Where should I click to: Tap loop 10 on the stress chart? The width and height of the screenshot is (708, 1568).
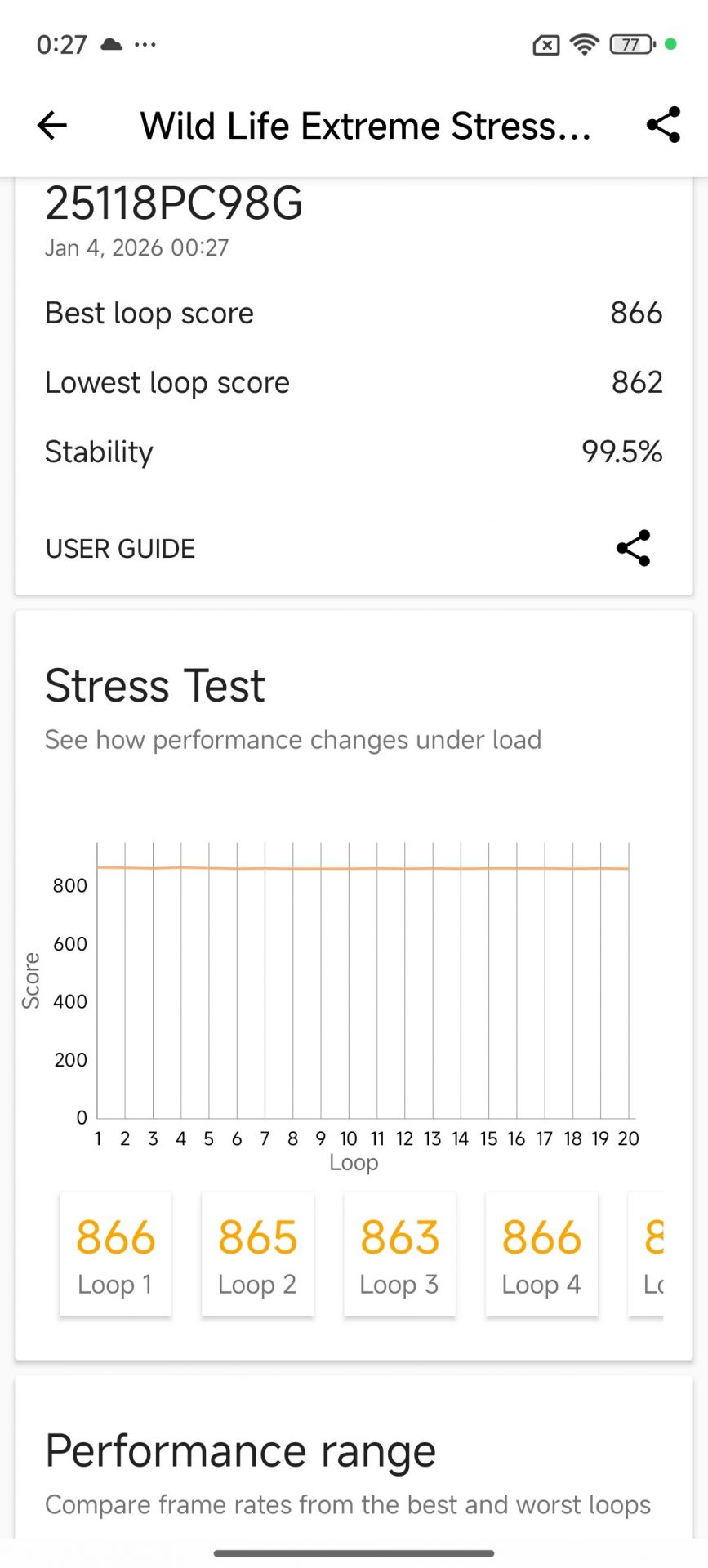click(x=349, y=980)
